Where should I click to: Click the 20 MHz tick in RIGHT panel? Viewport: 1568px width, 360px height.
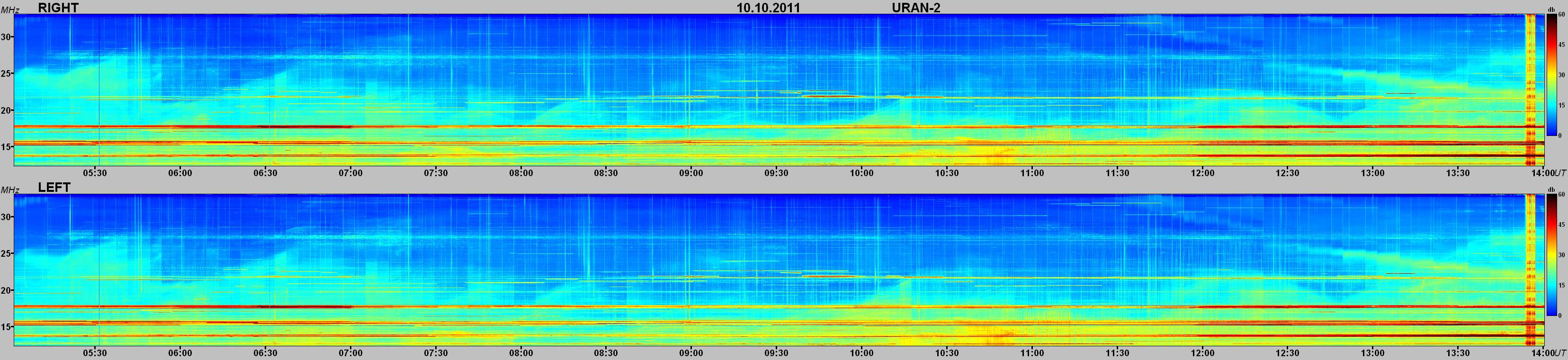tap(7, 110)
